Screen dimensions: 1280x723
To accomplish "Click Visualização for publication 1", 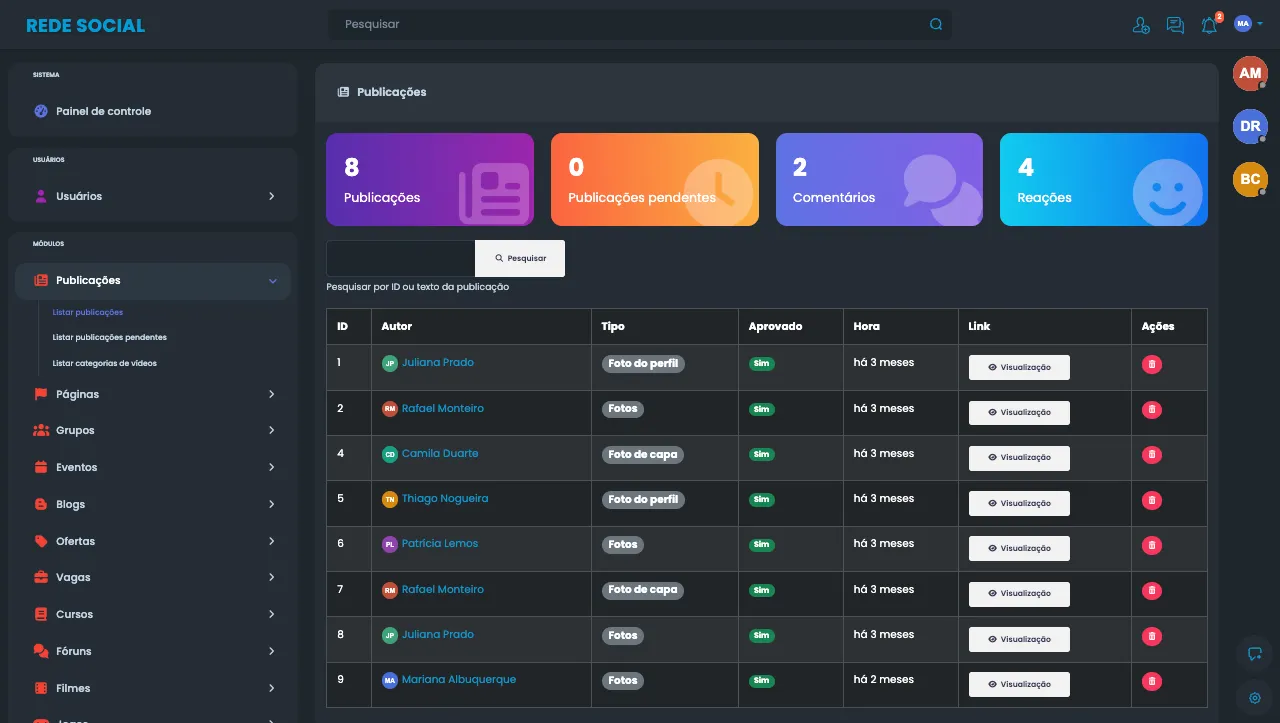I will [1019, 367].
